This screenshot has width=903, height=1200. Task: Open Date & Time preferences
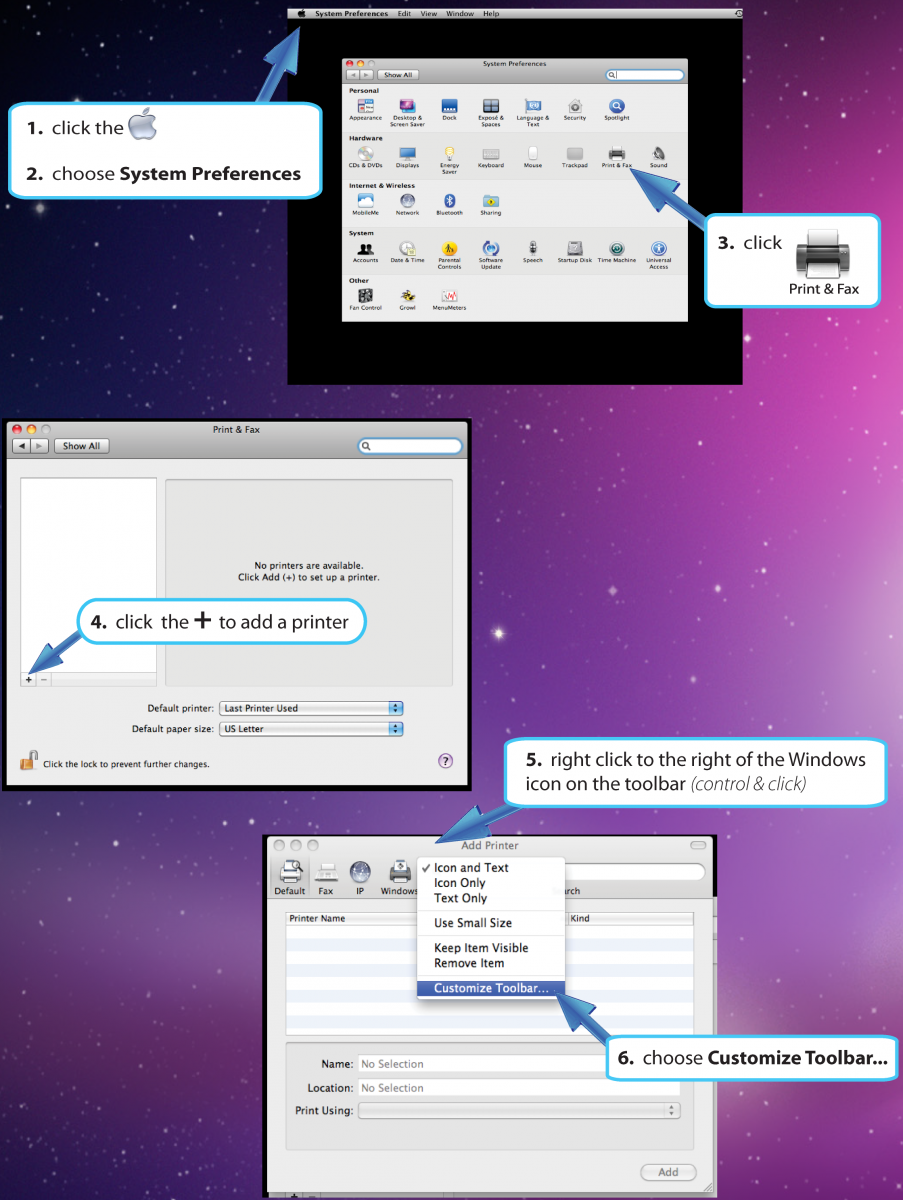[x=407, y=252]
